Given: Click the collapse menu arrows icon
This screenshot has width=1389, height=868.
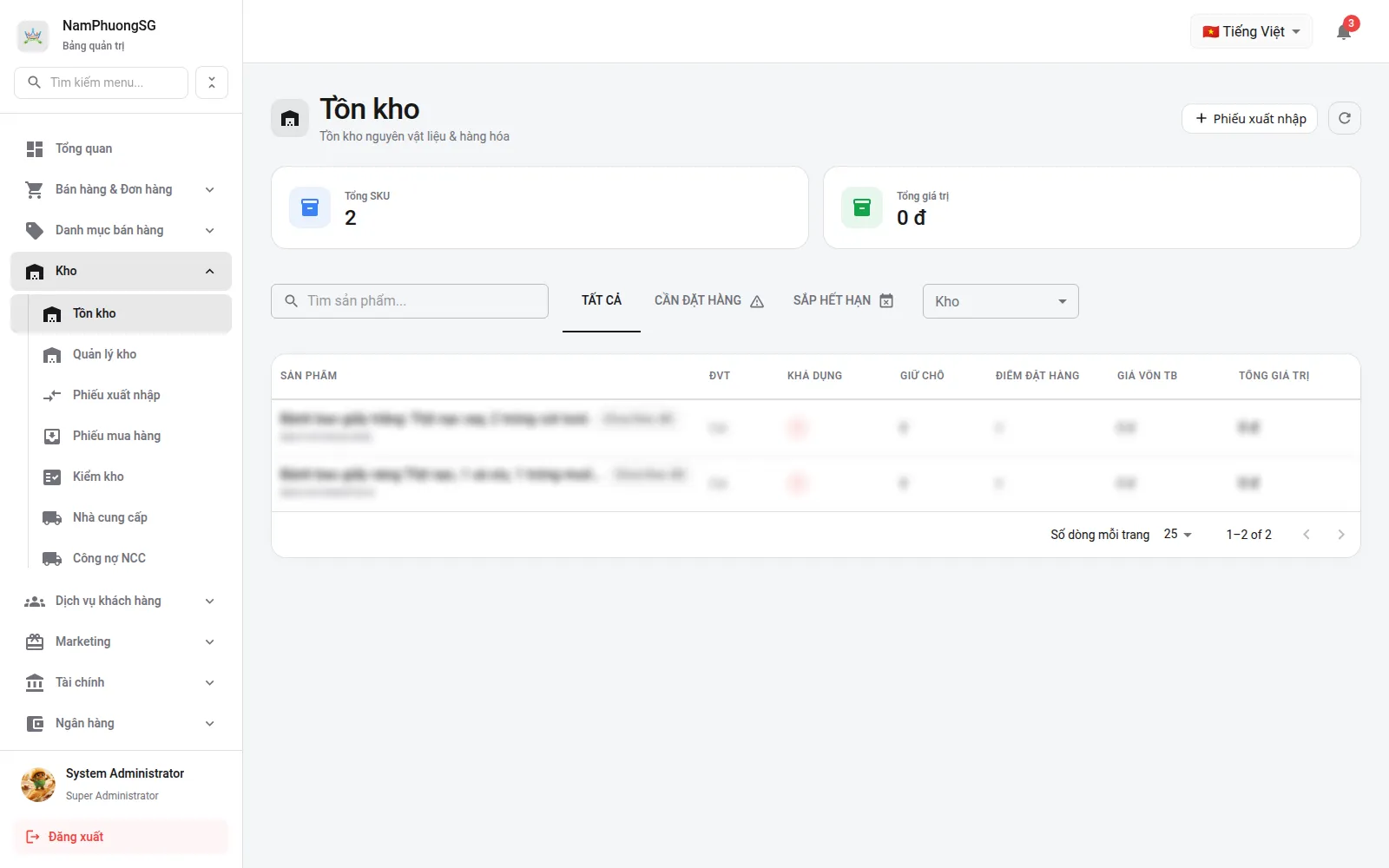Looking at the screenshot, I should click(x=212, y=82).
